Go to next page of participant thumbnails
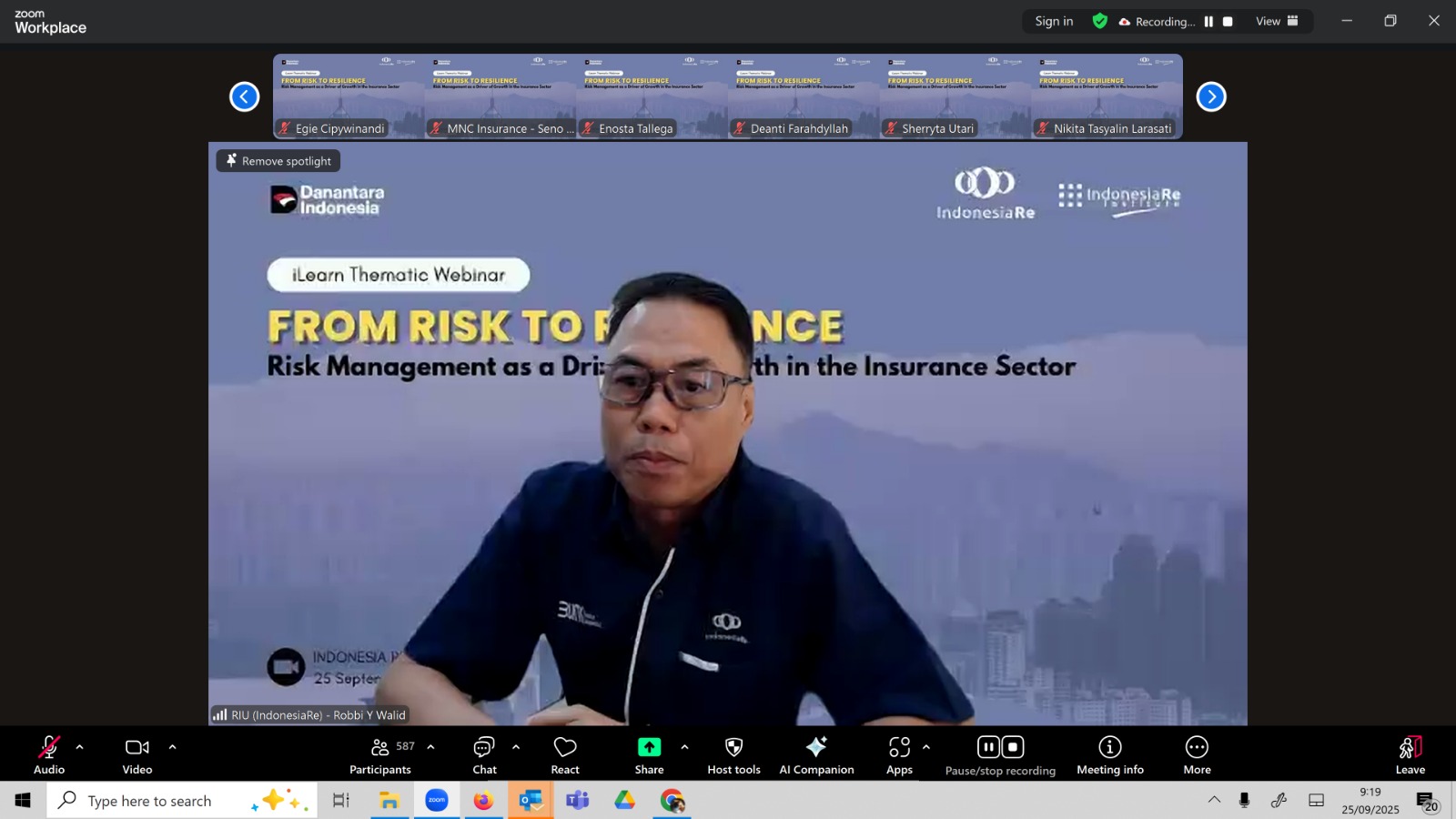The image size is (1456, 819). click(1210, 96)
